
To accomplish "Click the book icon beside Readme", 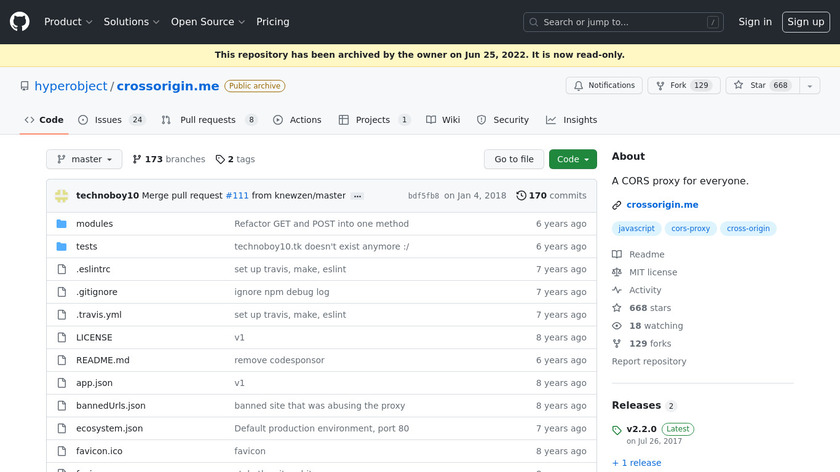I will click(x=617, y=254).
